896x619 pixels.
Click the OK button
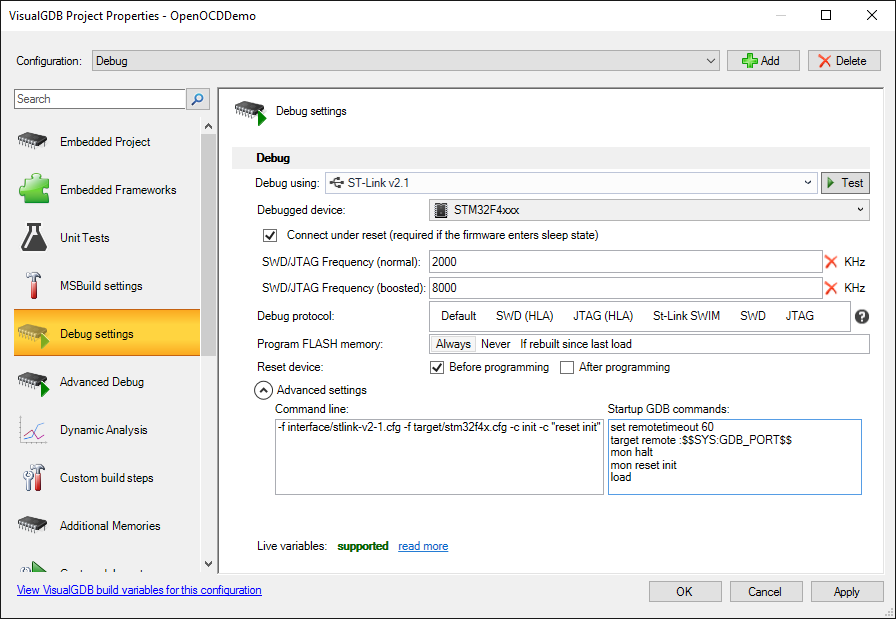685,592
